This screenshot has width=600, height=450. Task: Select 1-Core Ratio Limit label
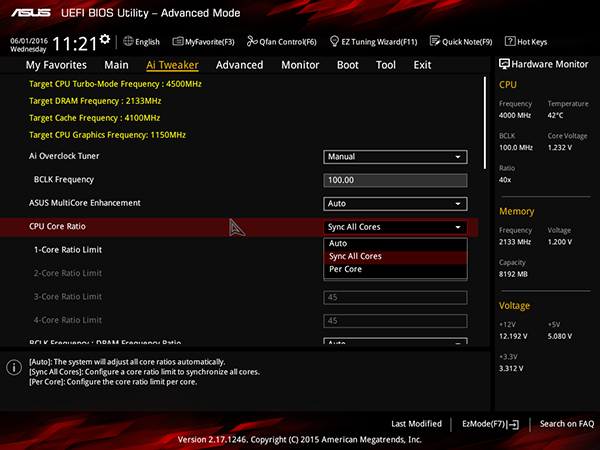(x=68, y=250)
